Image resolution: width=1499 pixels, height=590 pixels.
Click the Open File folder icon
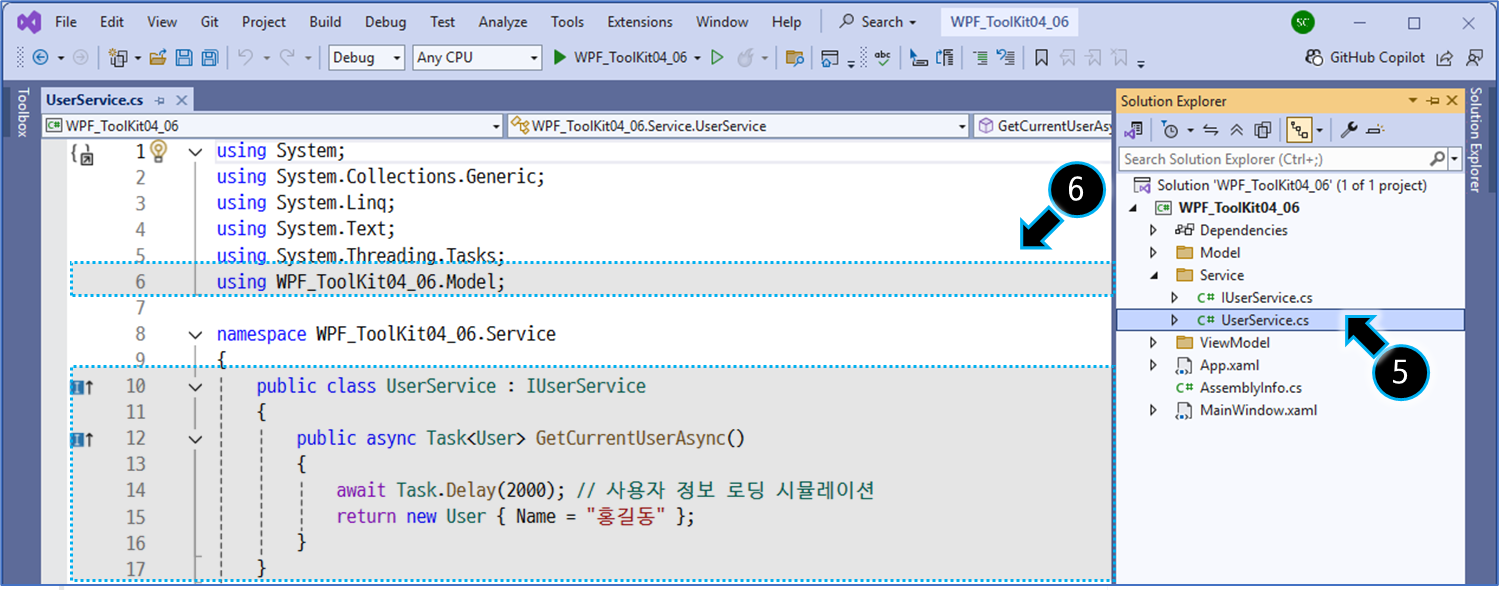[x=158, y=58]
